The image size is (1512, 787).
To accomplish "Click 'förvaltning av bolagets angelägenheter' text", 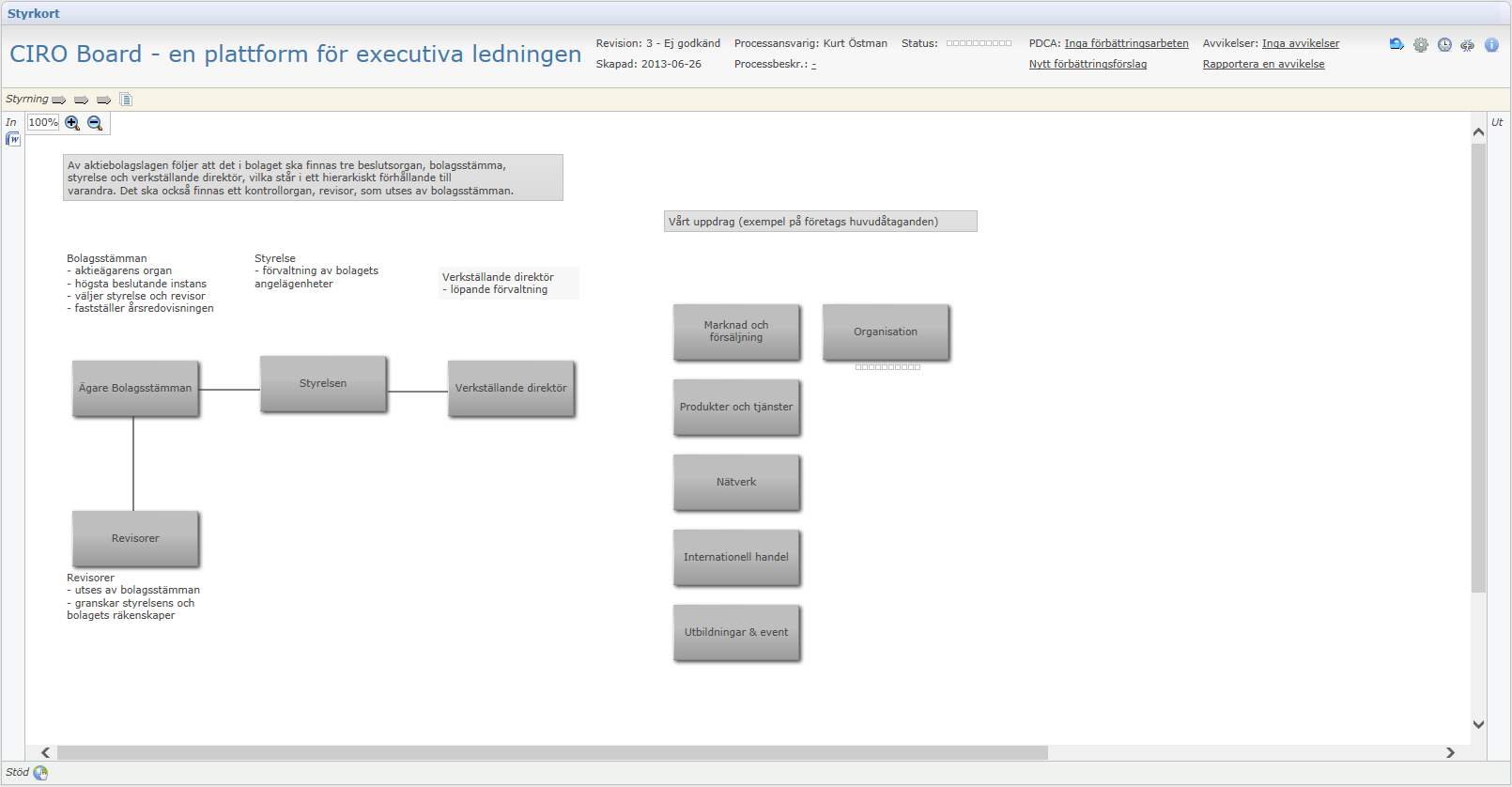I will [316, 277].
